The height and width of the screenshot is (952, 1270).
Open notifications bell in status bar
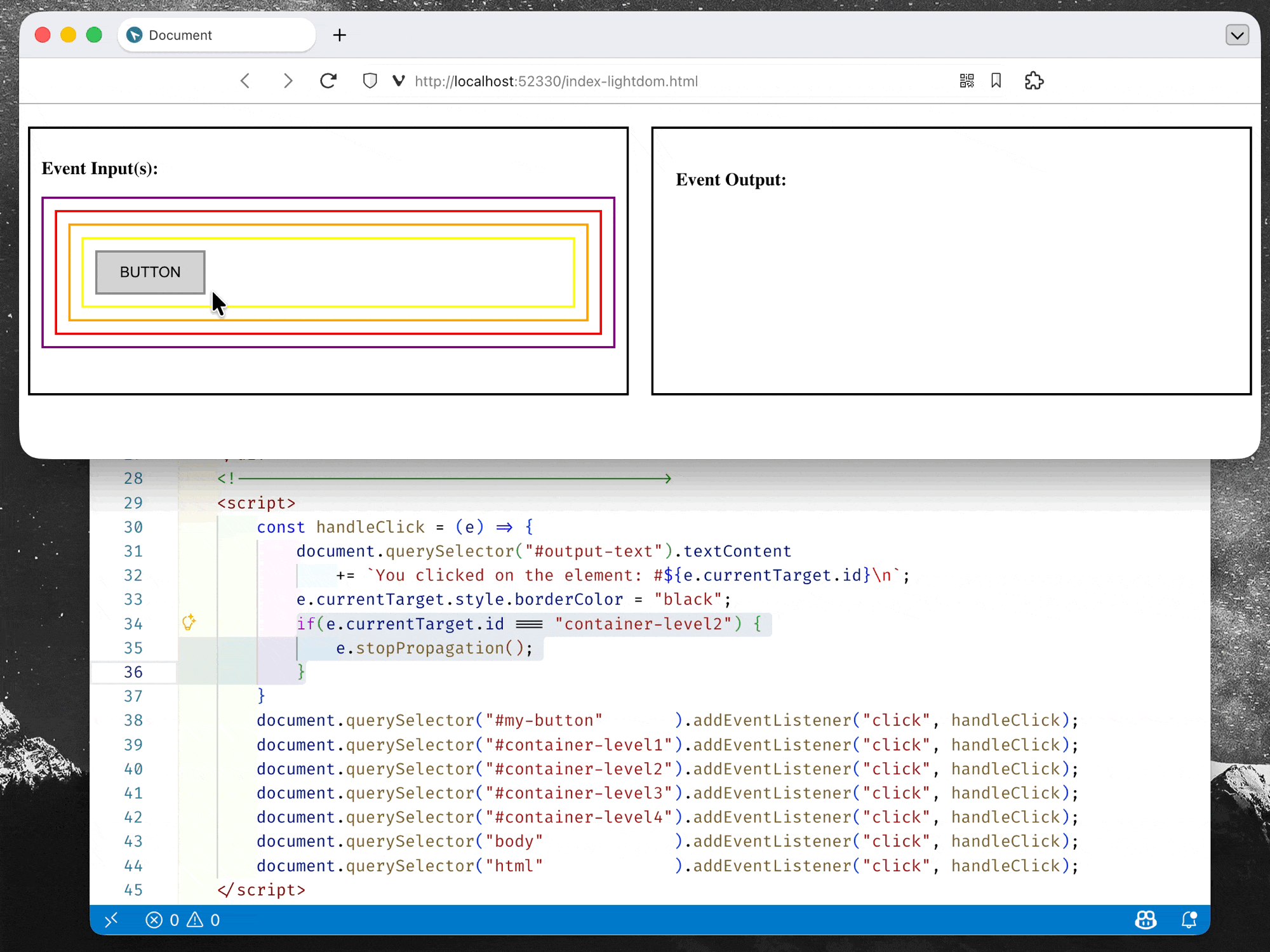point(1189,920)
